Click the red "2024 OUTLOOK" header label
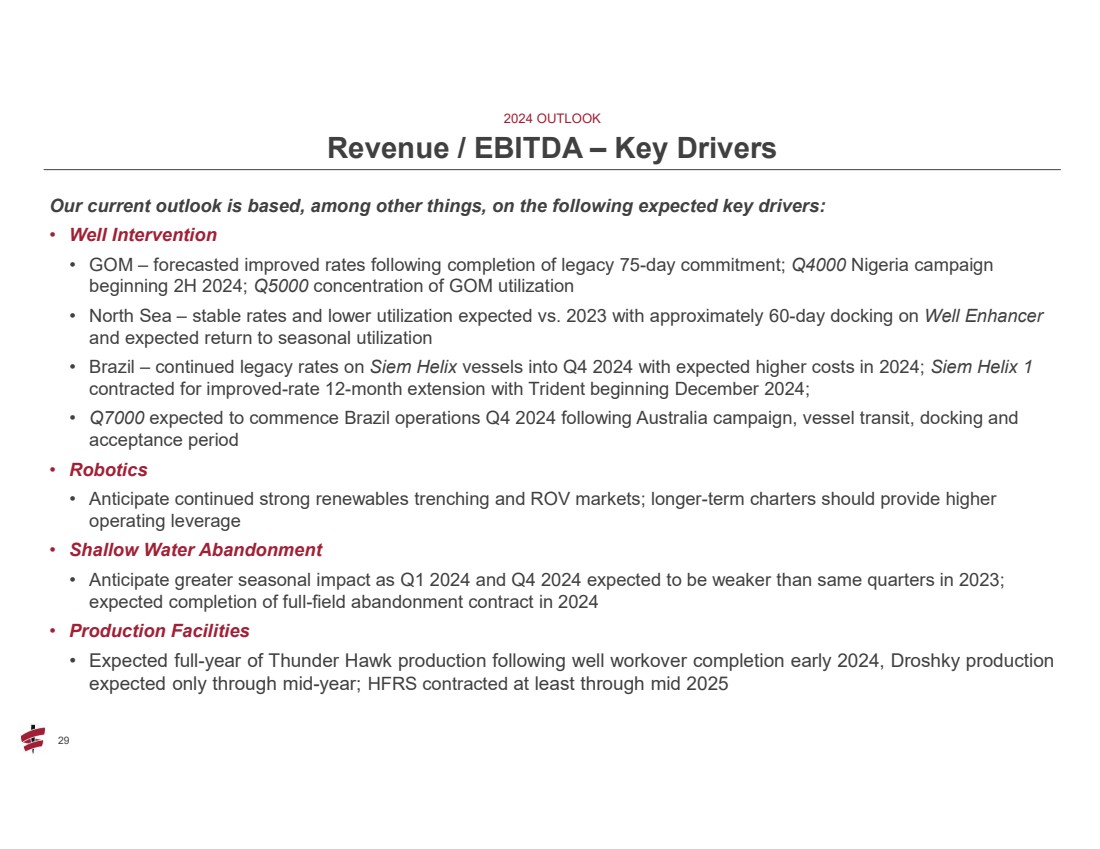This screenshot has width=1100, height=849. 551,118
